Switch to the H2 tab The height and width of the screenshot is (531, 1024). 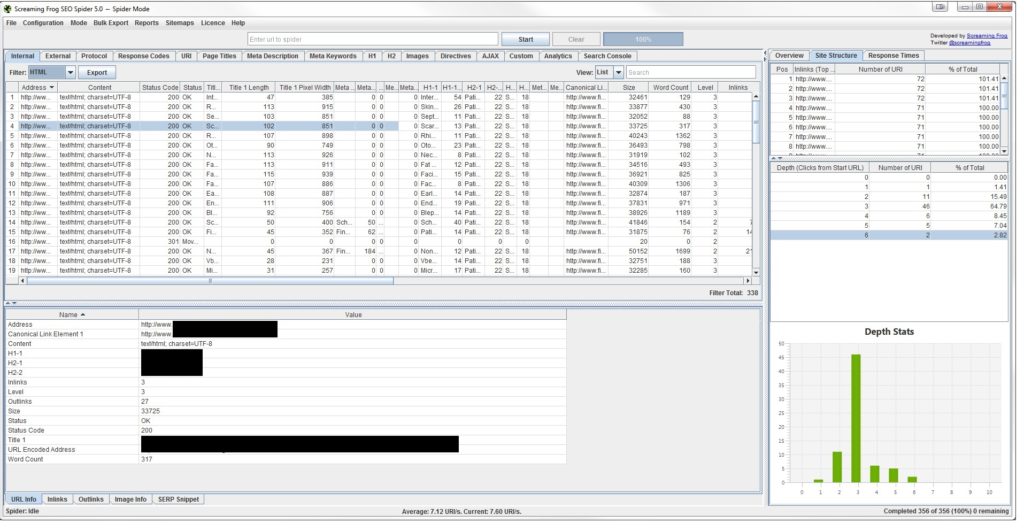[391, 56]
